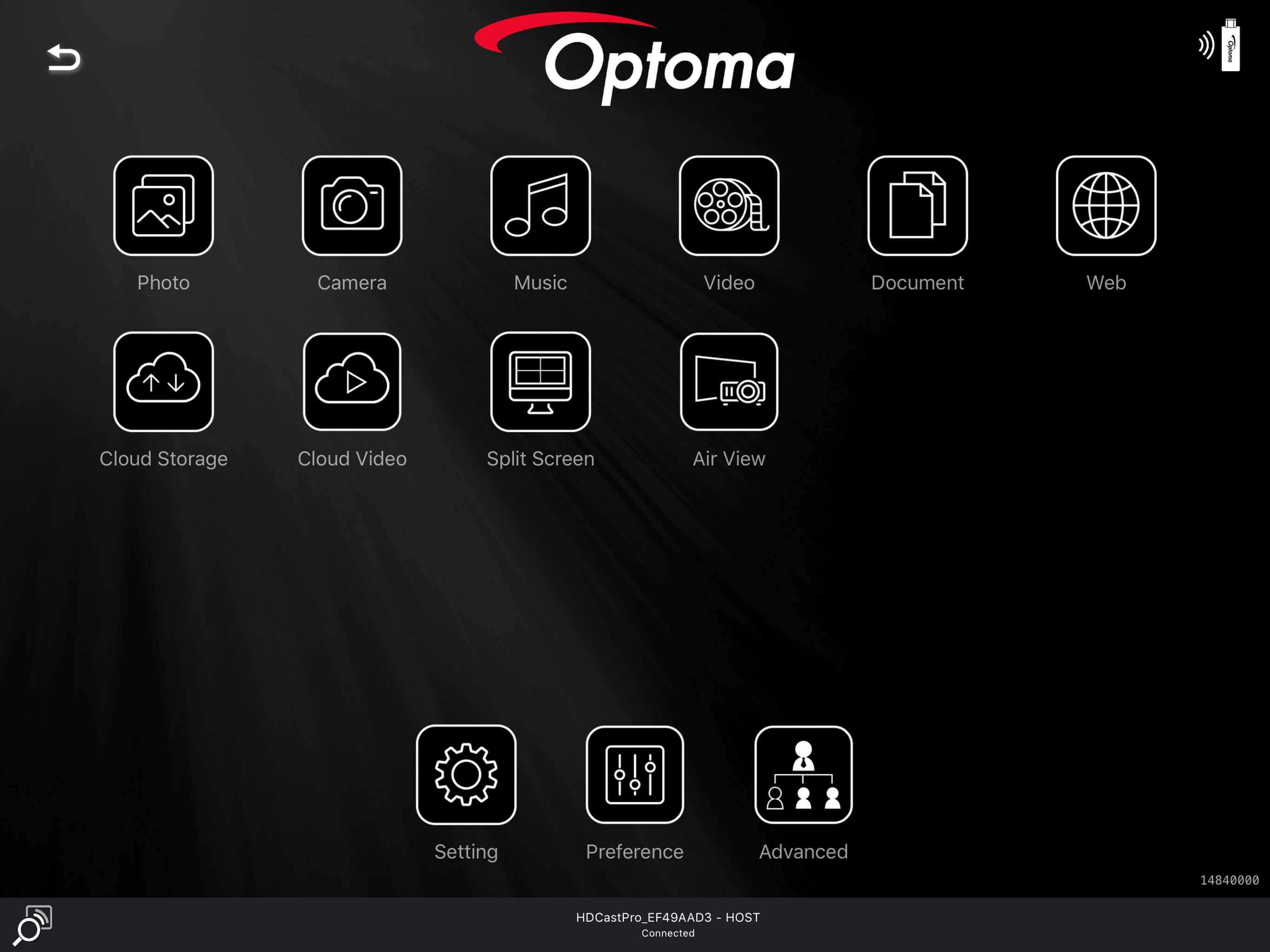Open the Setting gear icon
This screenshot has height=952, width=1270.
[x=466, y=774]
